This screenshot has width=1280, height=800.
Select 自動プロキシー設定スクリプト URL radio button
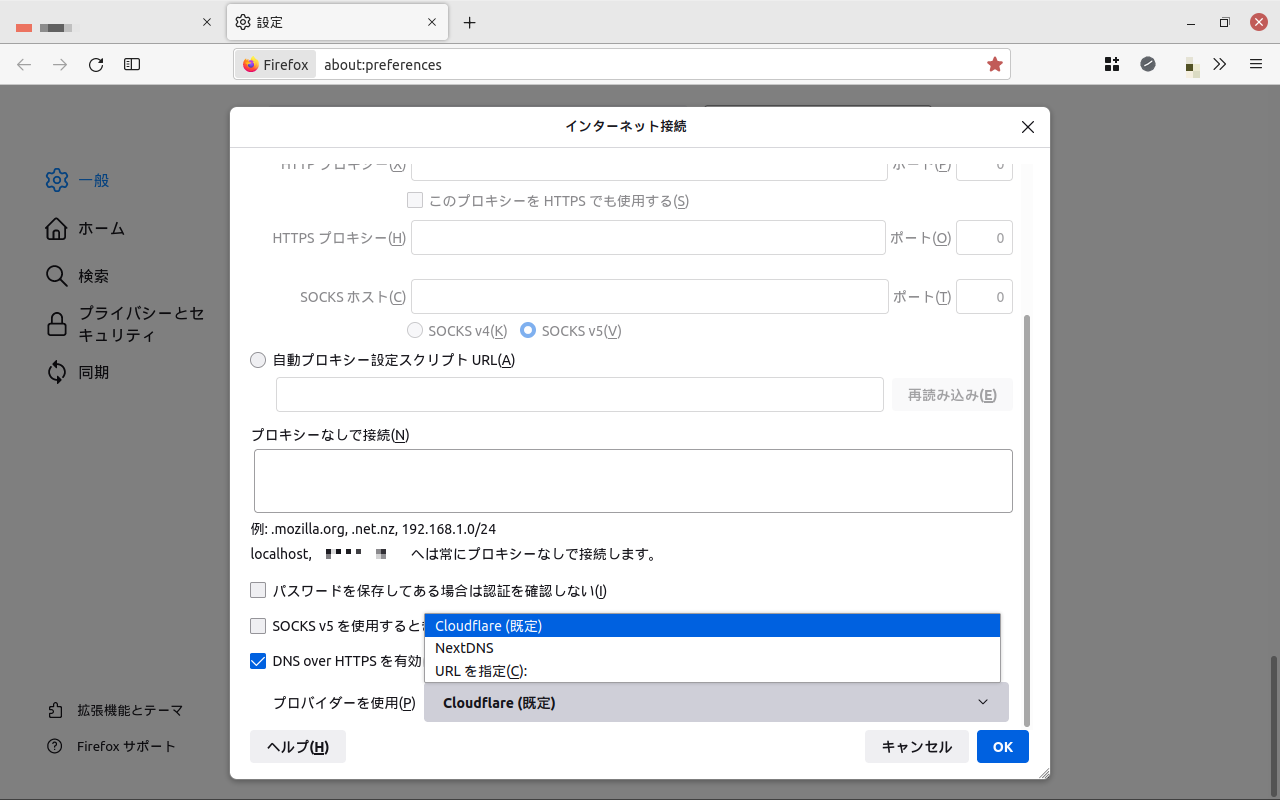[258, 360]
